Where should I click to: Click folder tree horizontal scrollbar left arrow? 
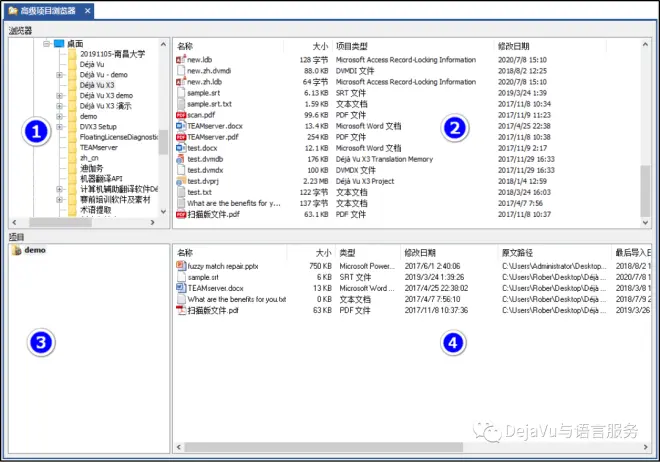point(14,222)
